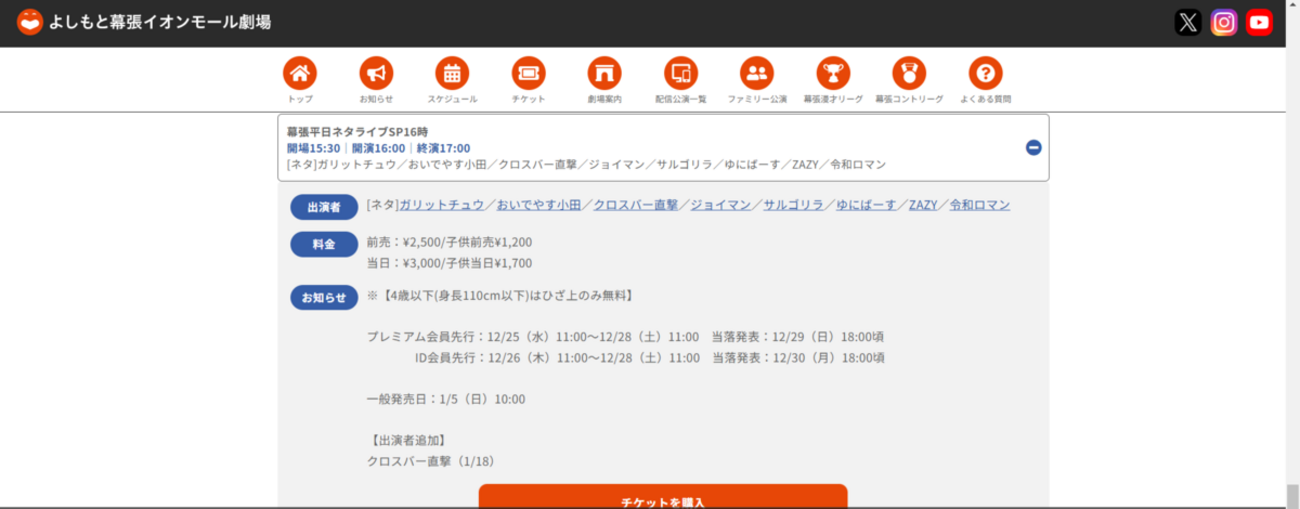Click the Yoshimoto smiley logo icon

point(30,21)
